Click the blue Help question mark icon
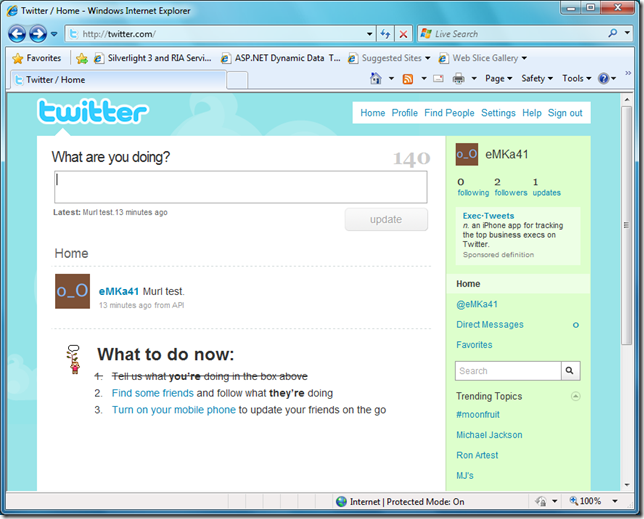This screenshot has width=644, height=519. click(x=604, y=78)
